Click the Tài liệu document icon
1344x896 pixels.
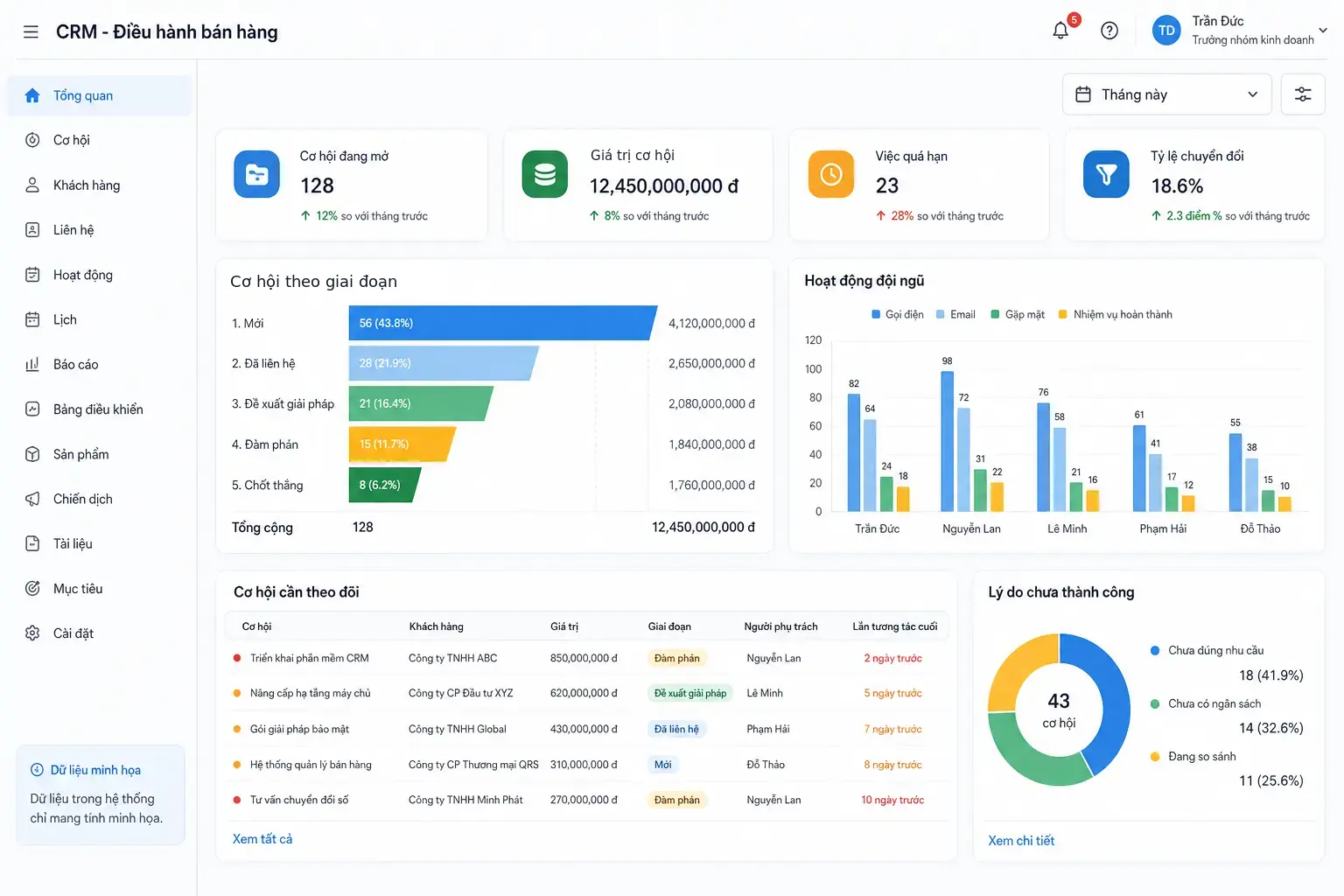point(32,543)
